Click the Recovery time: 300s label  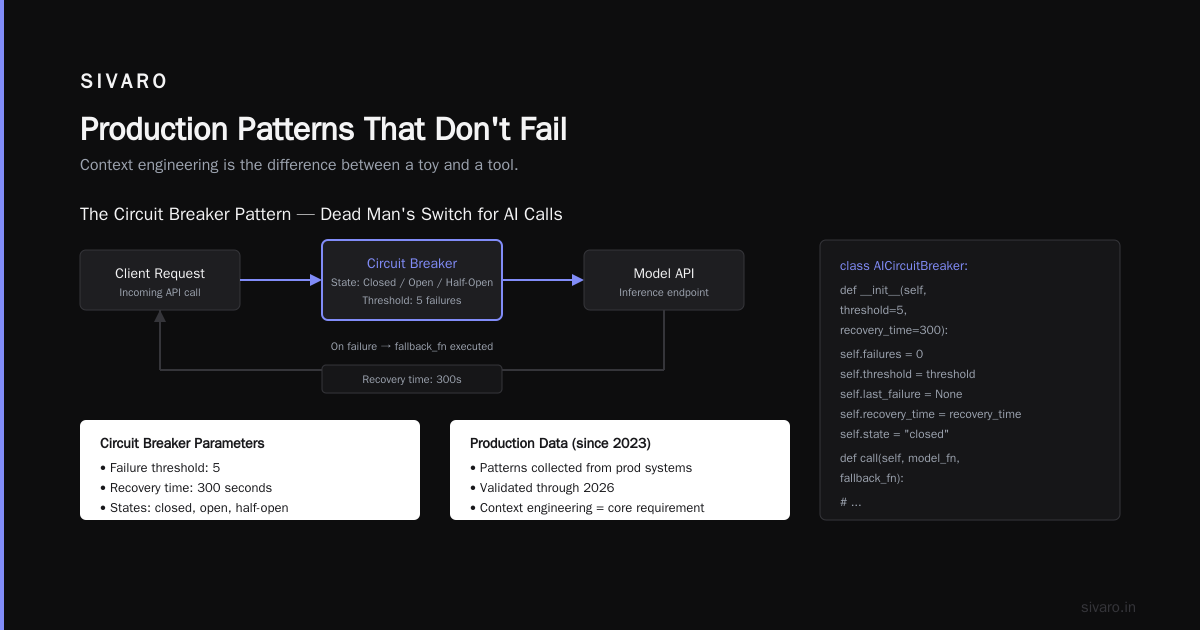tap(412, 380)
